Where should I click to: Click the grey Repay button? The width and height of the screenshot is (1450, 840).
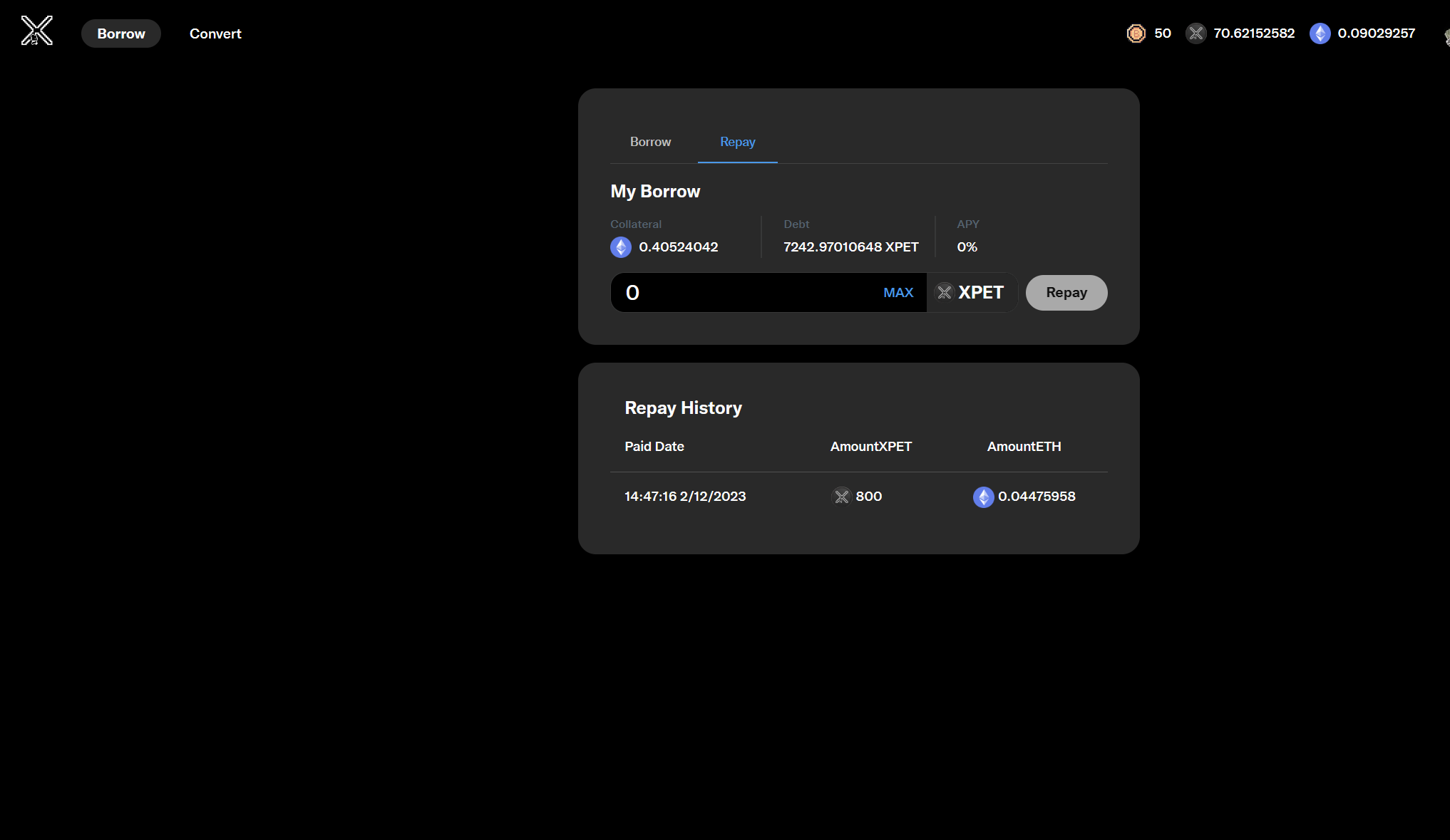[1066, 293]
